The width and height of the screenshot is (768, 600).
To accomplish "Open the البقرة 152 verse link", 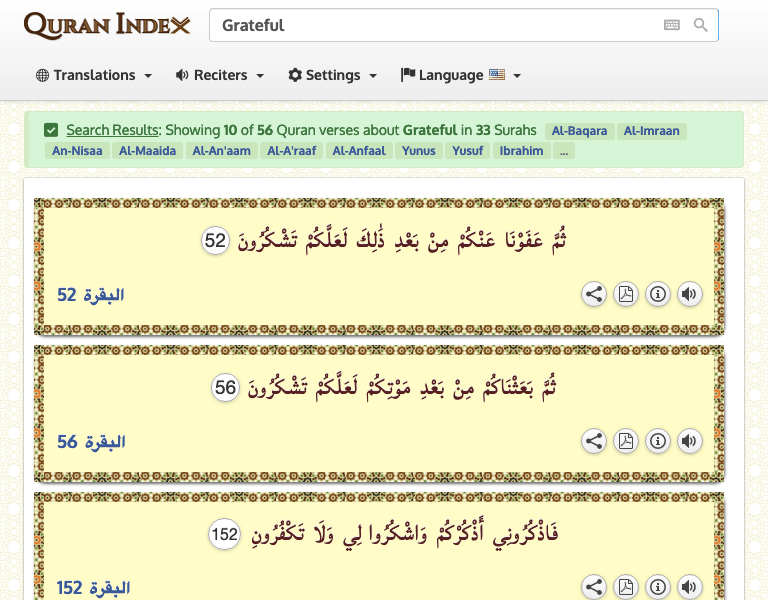I will (x=93, y=588).
